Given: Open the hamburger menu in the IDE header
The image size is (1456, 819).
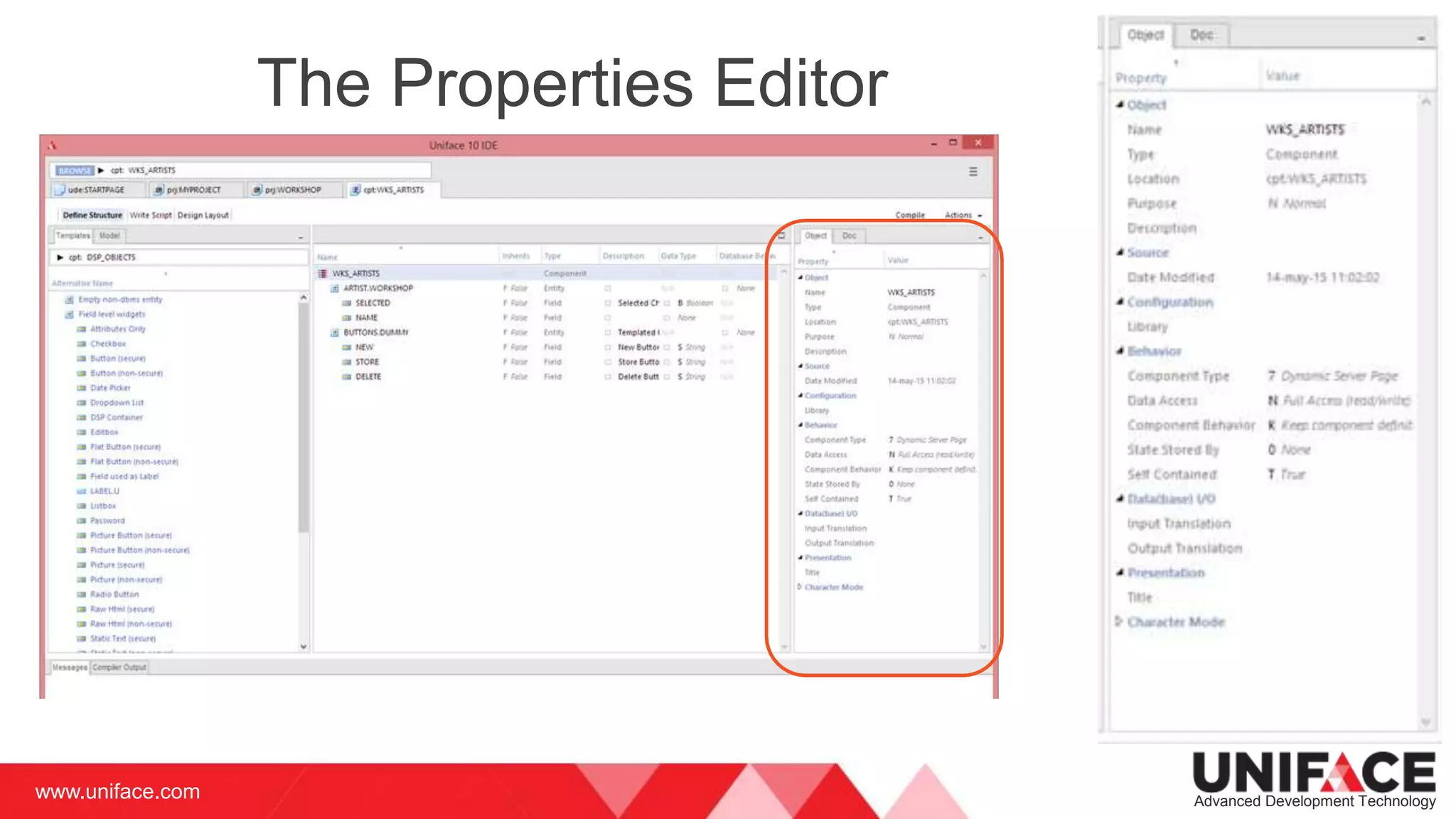Looking at the screenshot, I should [973, 171].
